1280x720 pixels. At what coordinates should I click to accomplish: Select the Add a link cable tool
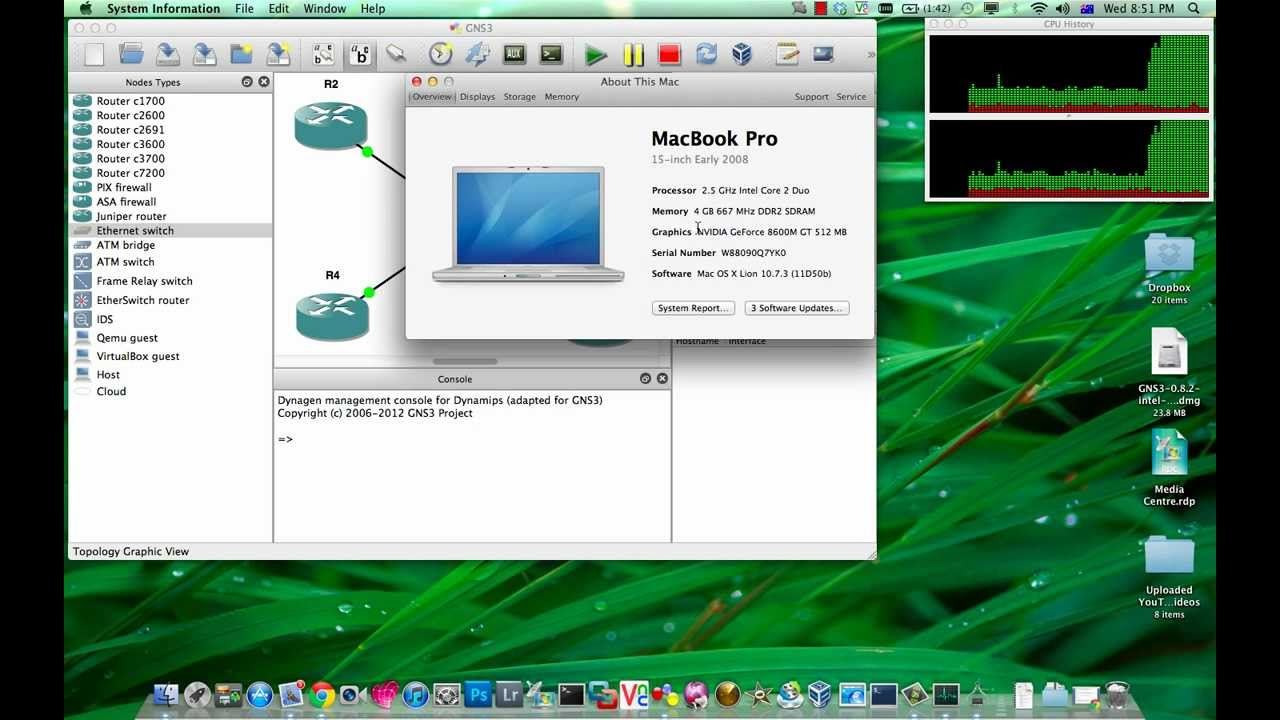click(396, 55)
